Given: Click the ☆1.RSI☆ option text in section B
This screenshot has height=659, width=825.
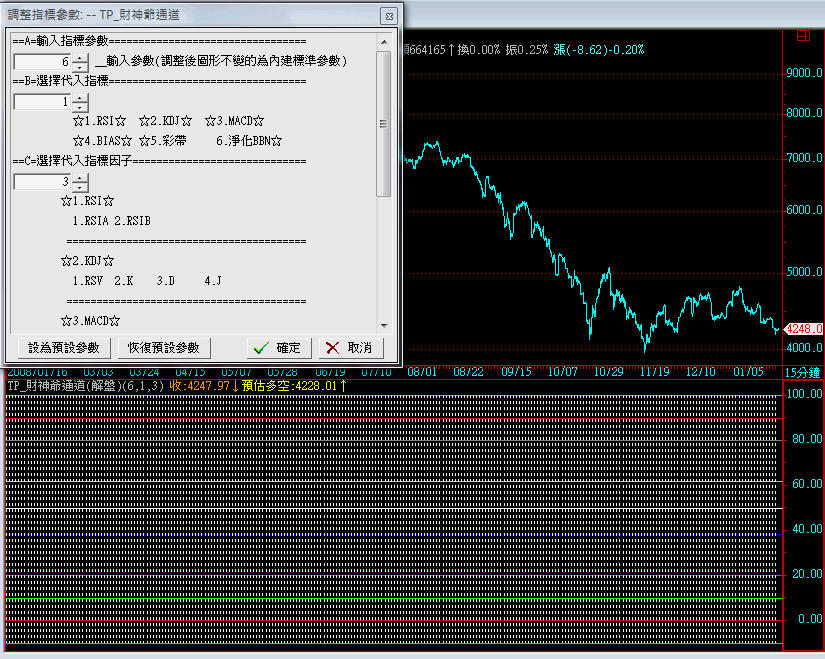Looking at the screenshot, I should point(99,121).
